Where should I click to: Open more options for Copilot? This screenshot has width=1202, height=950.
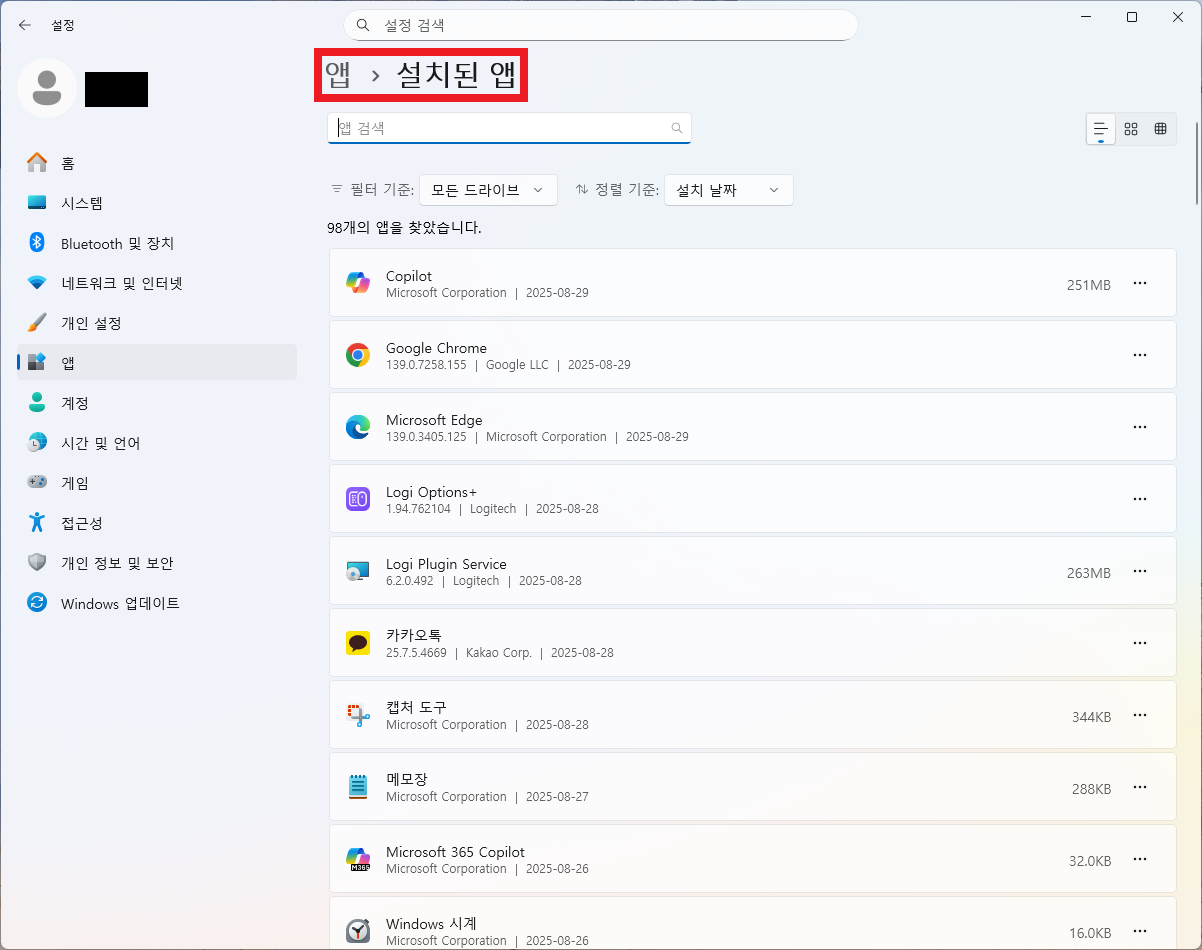(x=1140, y=283)
